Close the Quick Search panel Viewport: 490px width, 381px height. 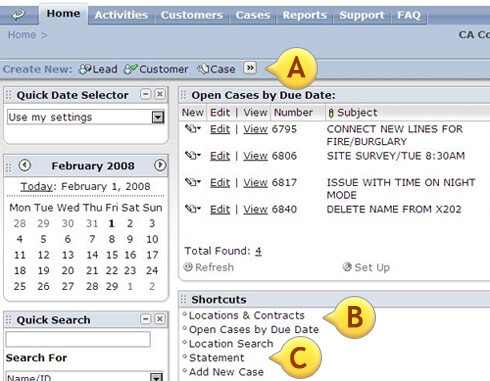click(x=160, y=319)
